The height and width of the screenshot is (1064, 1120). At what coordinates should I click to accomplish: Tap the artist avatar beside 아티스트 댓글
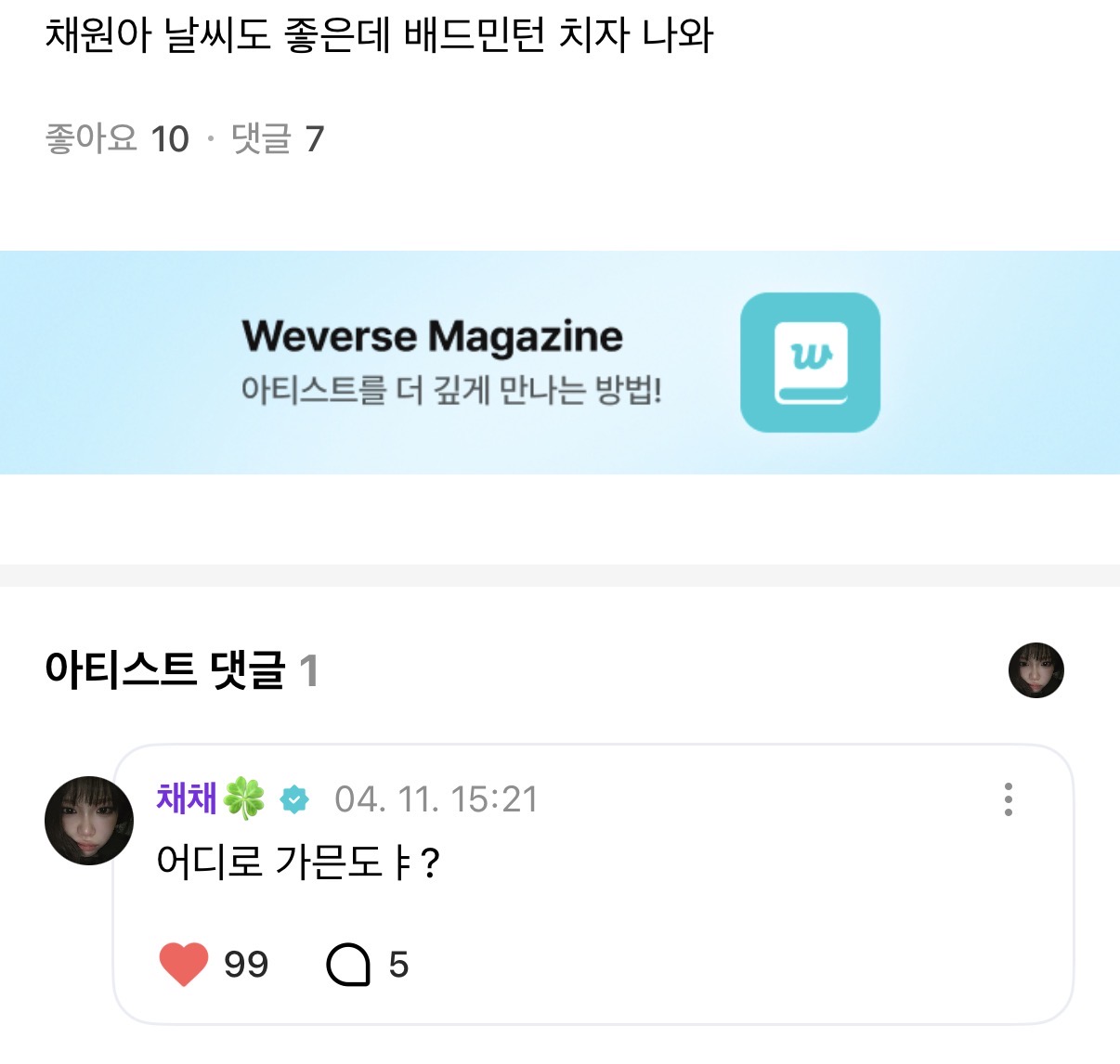[1036, 670]
